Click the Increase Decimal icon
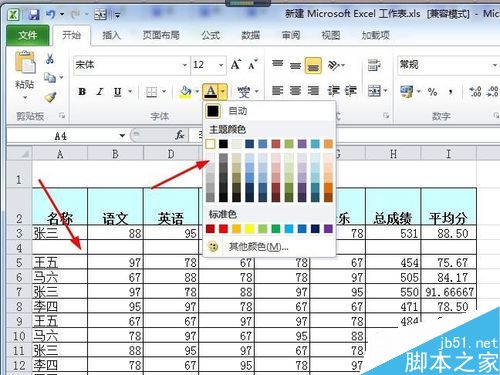The height and width of the screenshot is (375, 500). pyautogui.click(x=475, y=91)
